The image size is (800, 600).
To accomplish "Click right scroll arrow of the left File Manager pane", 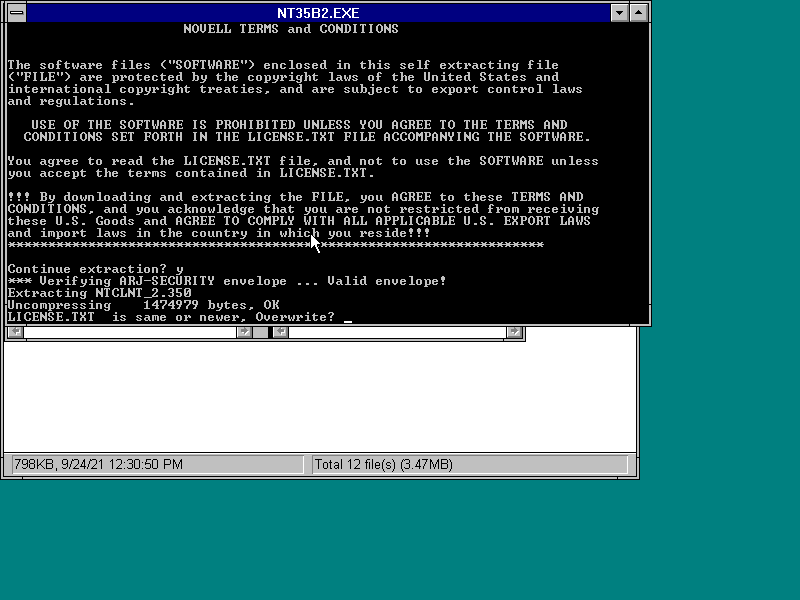I will (244, 332).
